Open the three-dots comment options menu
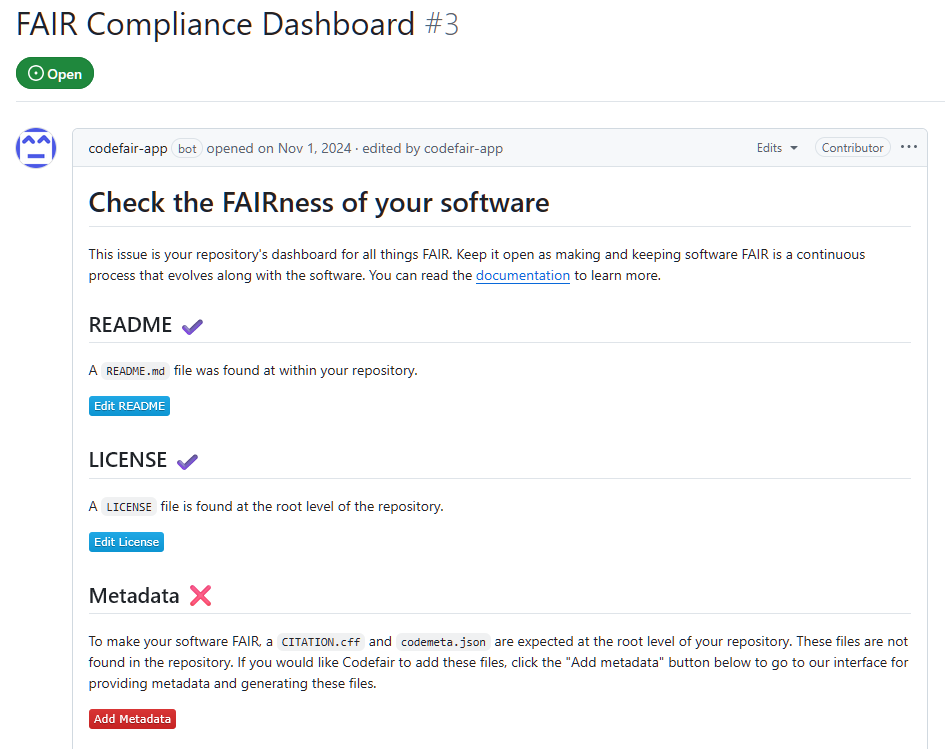945x749 pixels. pyautogui.click(x=908, y=147)
